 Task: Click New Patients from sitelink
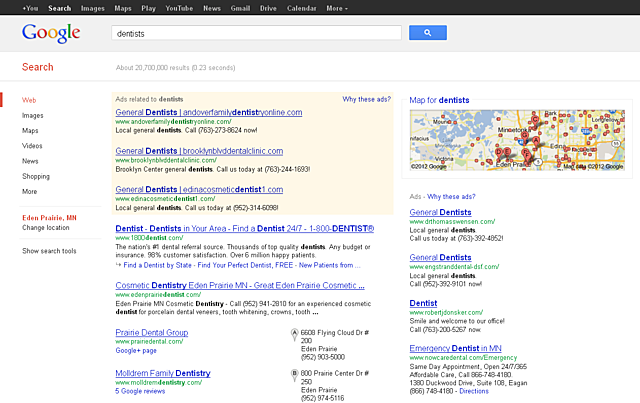point(329,265)
